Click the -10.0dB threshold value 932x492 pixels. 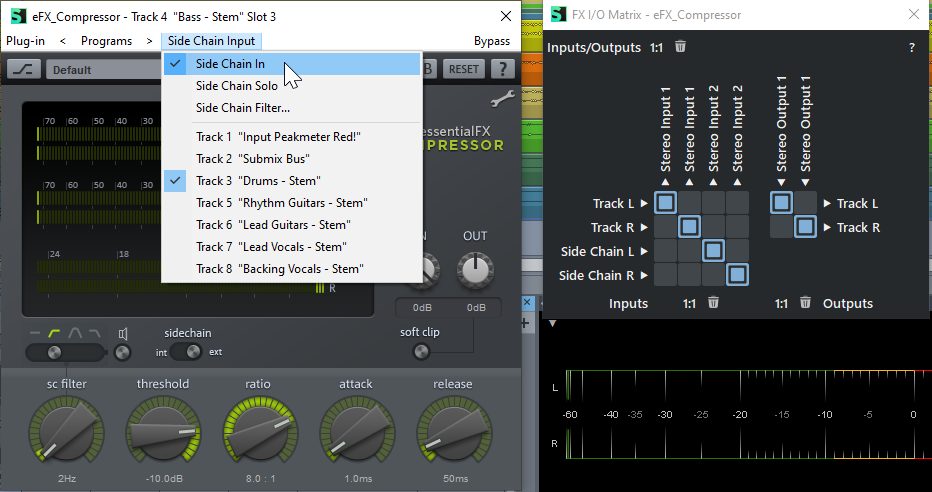[x=163, y=478]
